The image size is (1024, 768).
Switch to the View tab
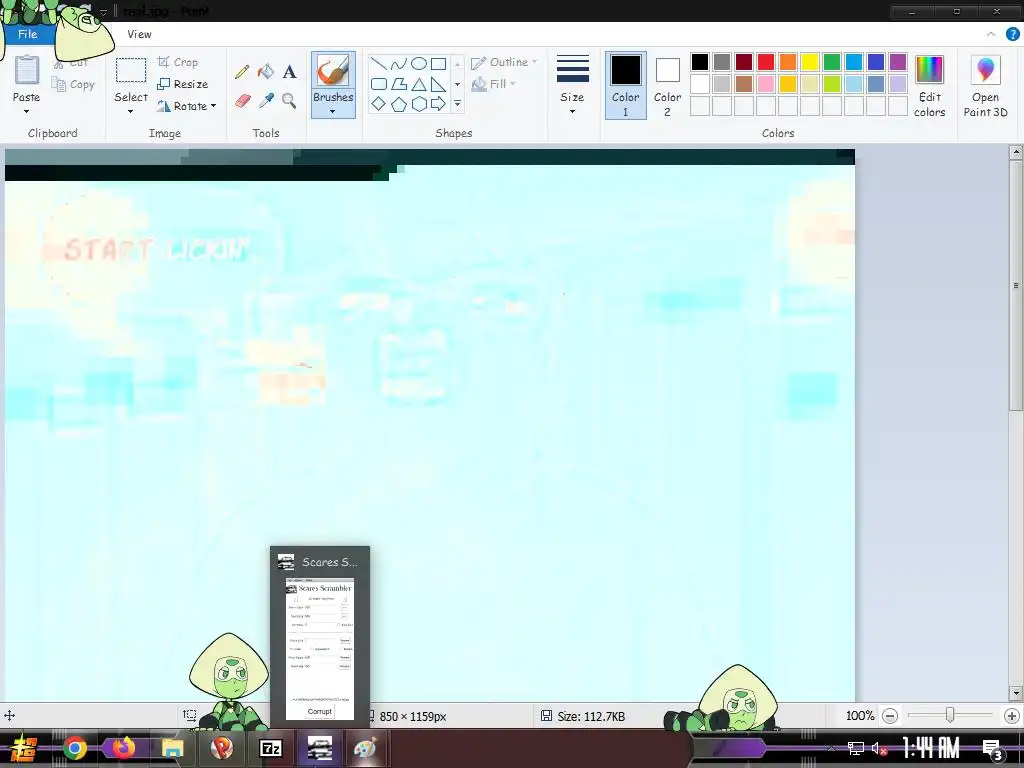[139, 34]
